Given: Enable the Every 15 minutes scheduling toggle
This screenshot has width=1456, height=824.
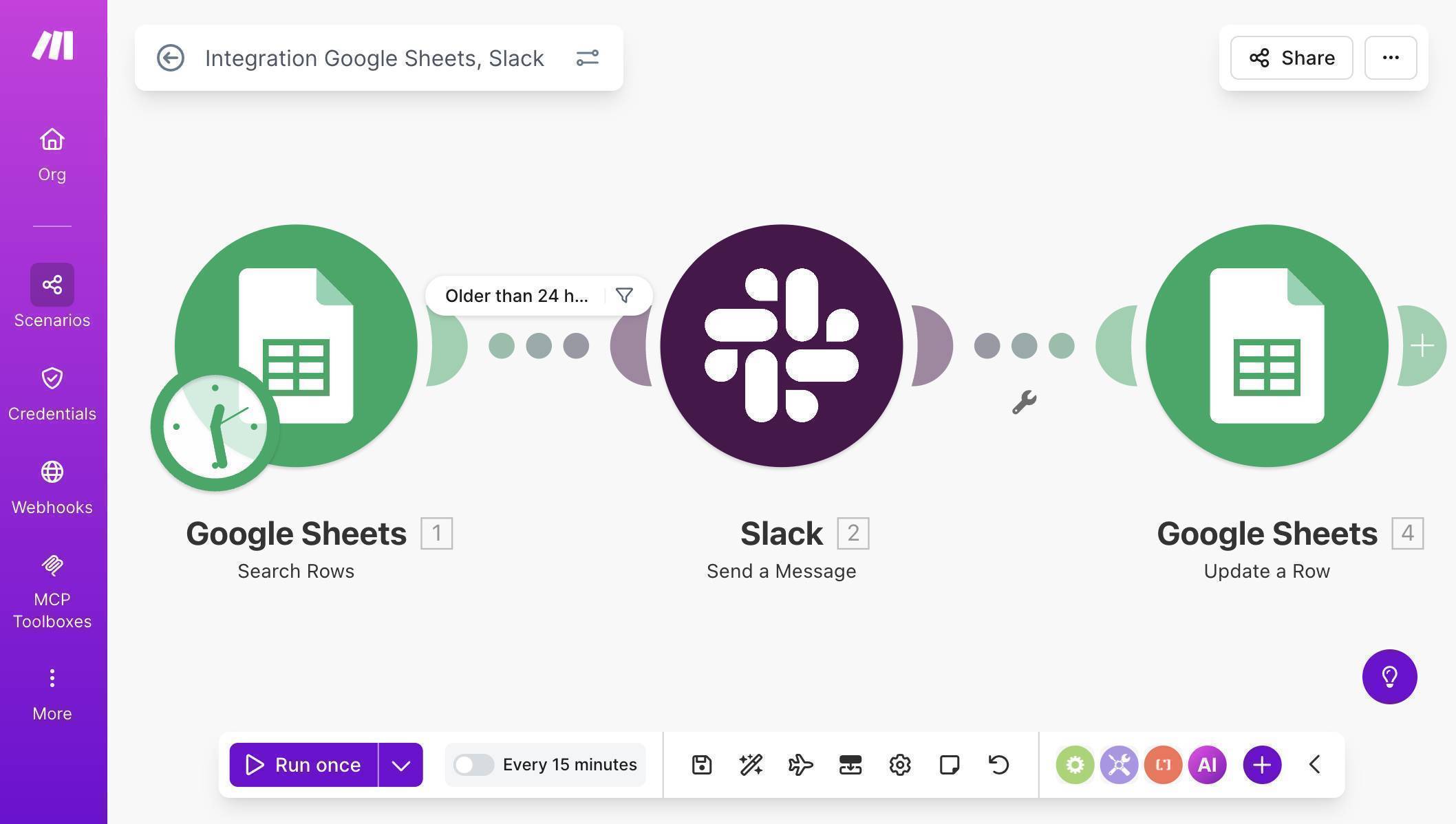Looking at the screenshot, I should tap(474, 764).
